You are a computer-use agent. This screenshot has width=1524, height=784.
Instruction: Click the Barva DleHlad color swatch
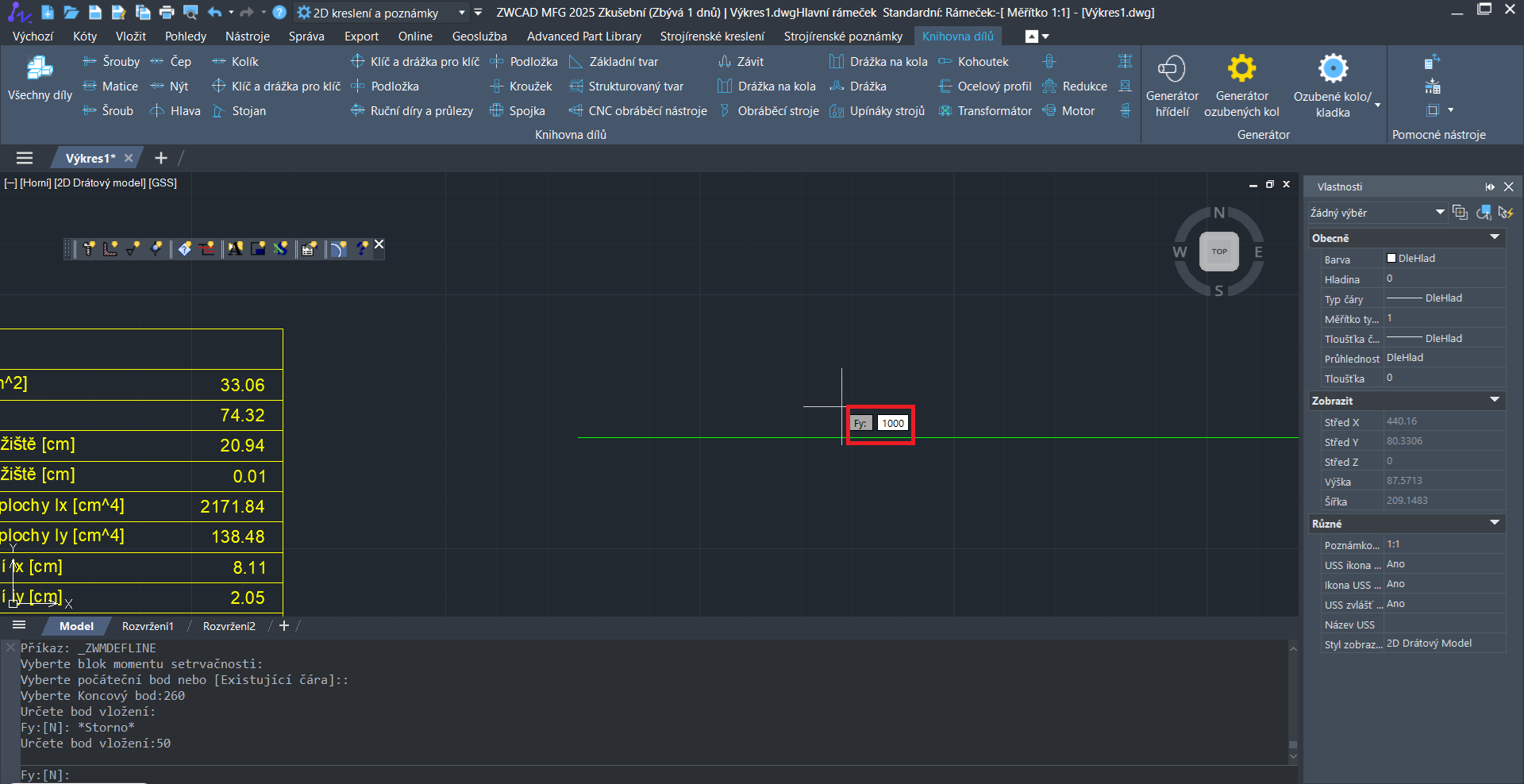[1391, 259]
